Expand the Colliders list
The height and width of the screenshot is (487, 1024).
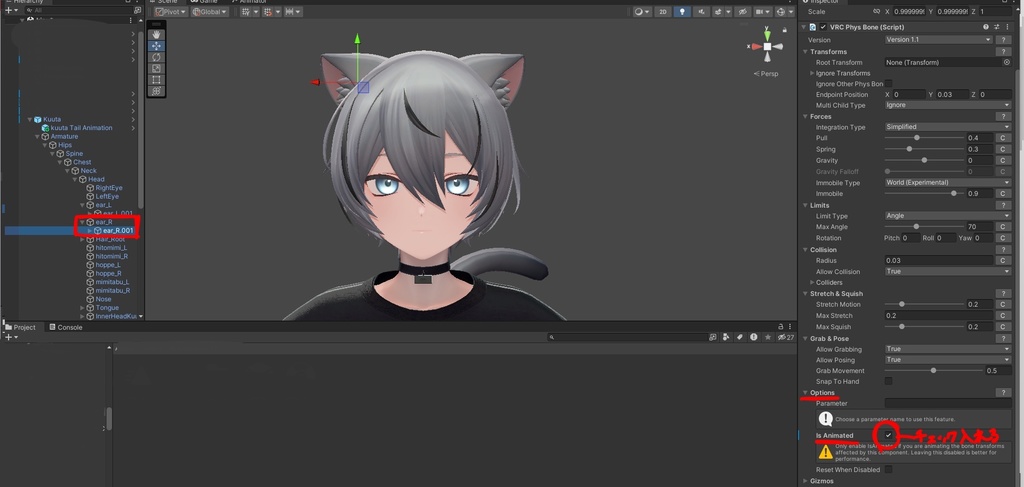point(812,283)
